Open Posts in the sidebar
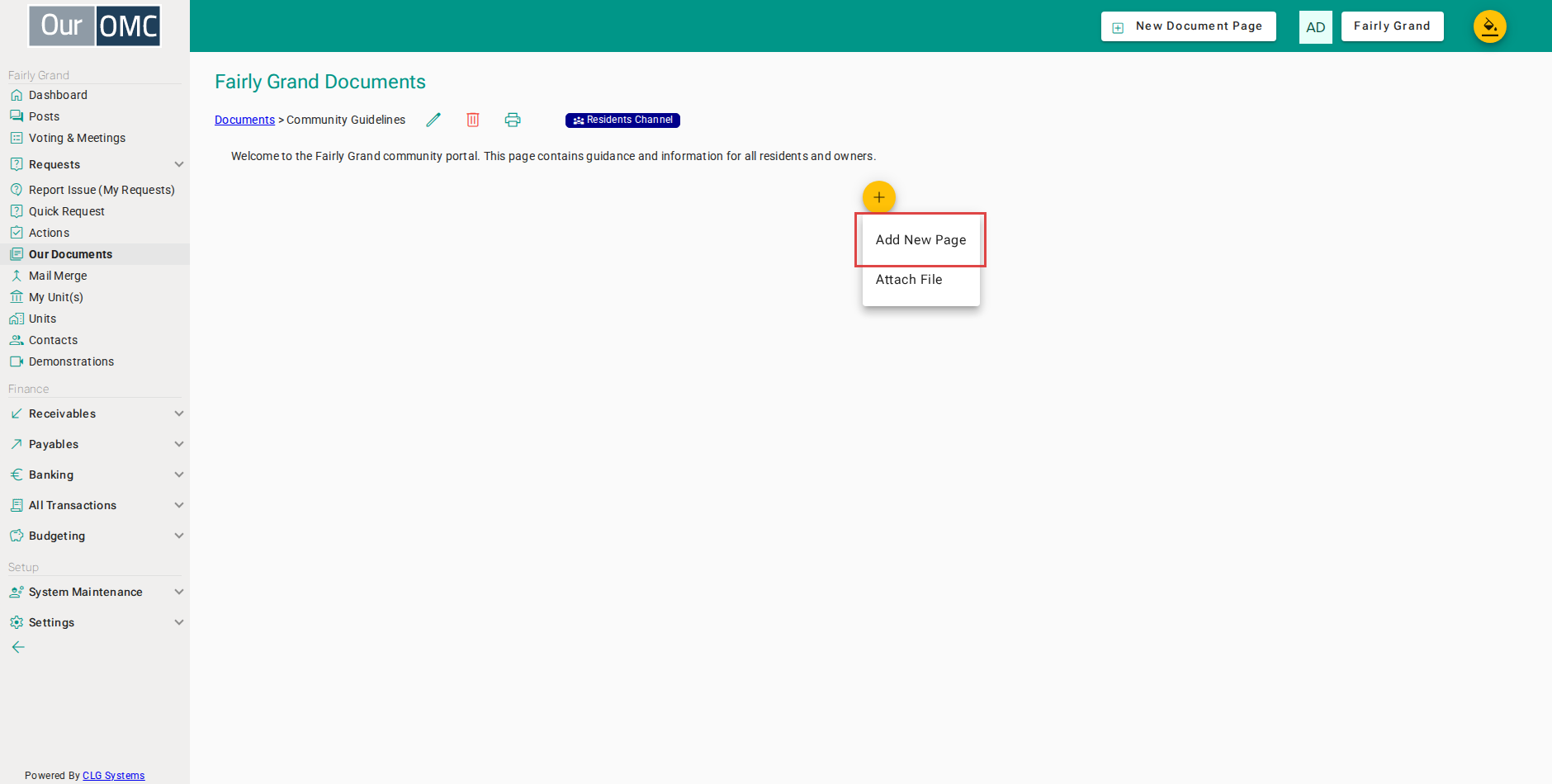The image size is (1552, 784). [44, 116]
